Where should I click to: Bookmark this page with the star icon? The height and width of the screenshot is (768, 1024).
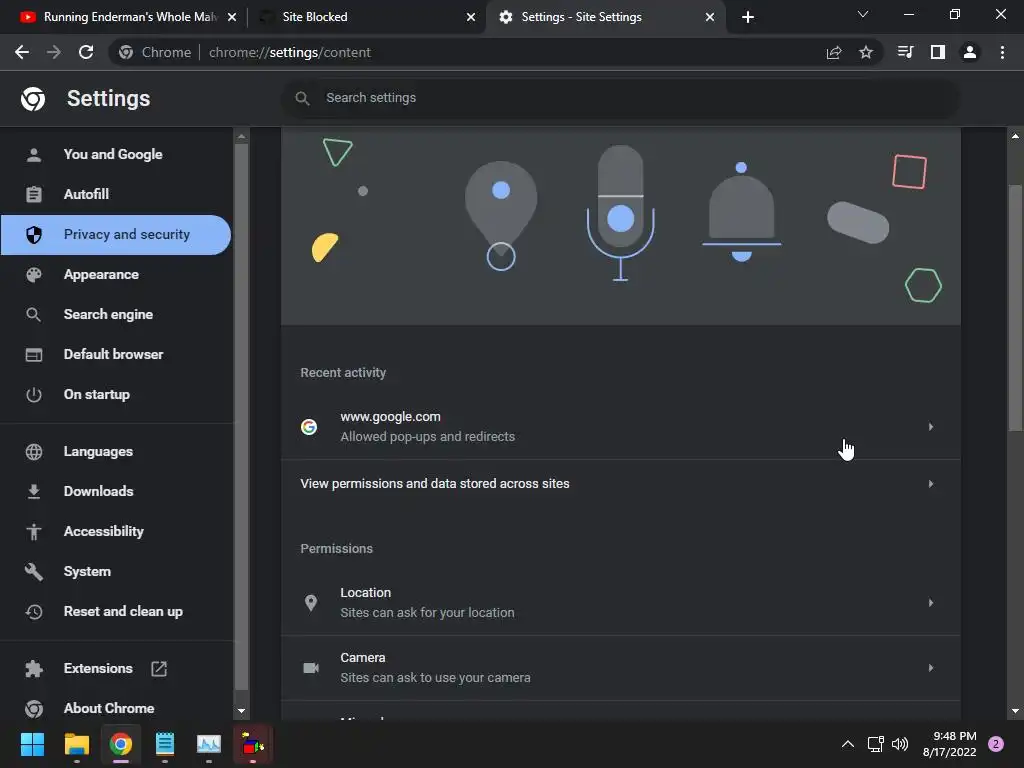866,52
